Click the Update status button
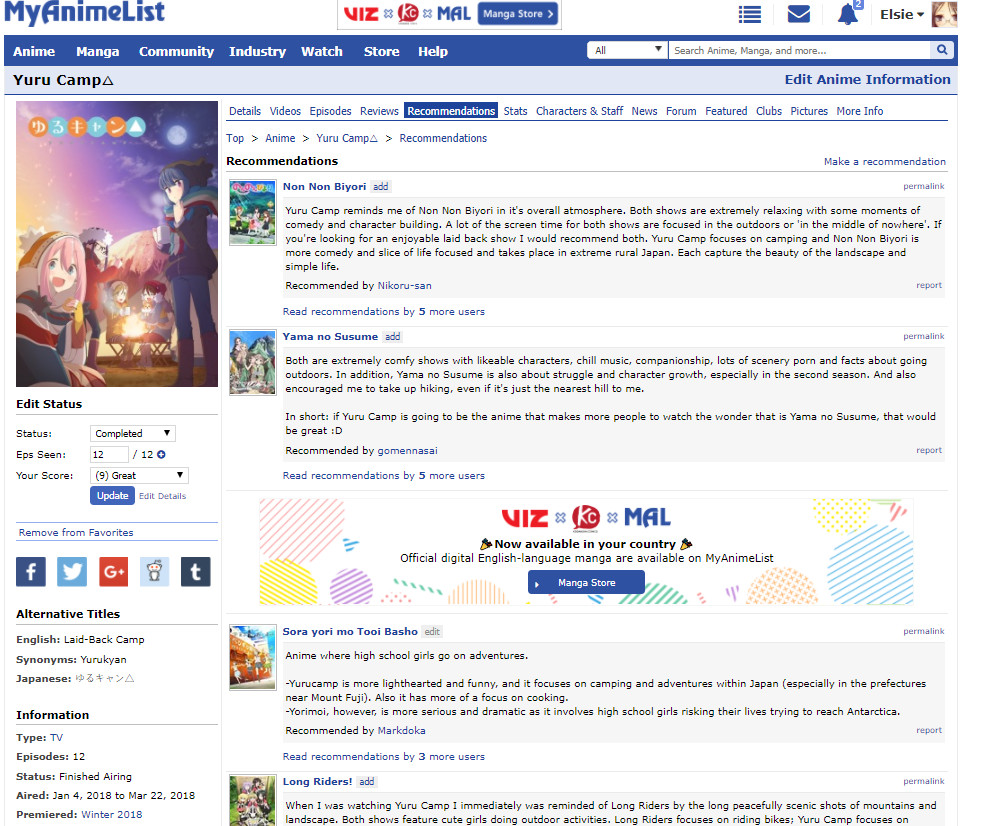Screen dimensions: 984x826 click(x=112, y=495)
